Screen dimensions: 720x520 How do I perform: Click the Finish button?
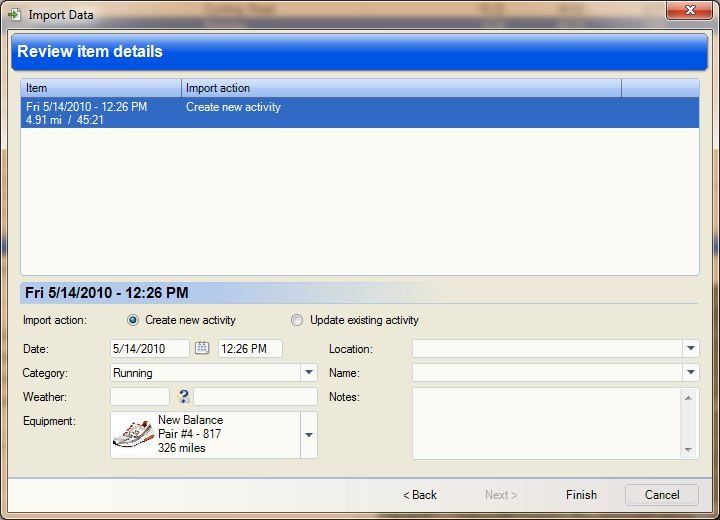coord(581,495)
